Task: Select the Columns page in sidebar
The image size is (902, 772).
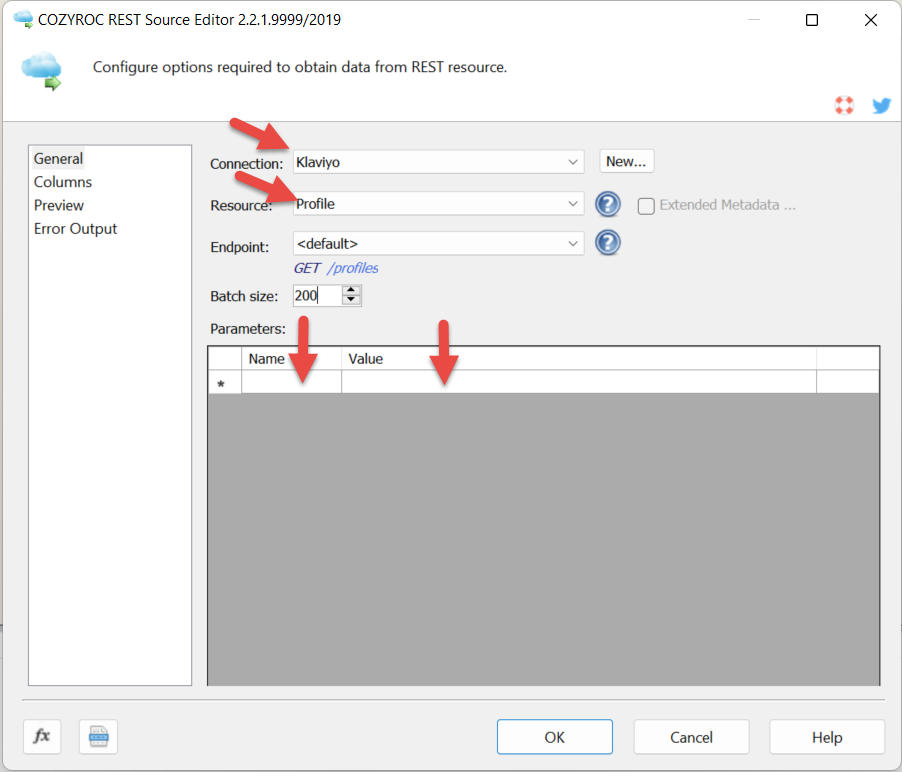Action: coord(63,182)
